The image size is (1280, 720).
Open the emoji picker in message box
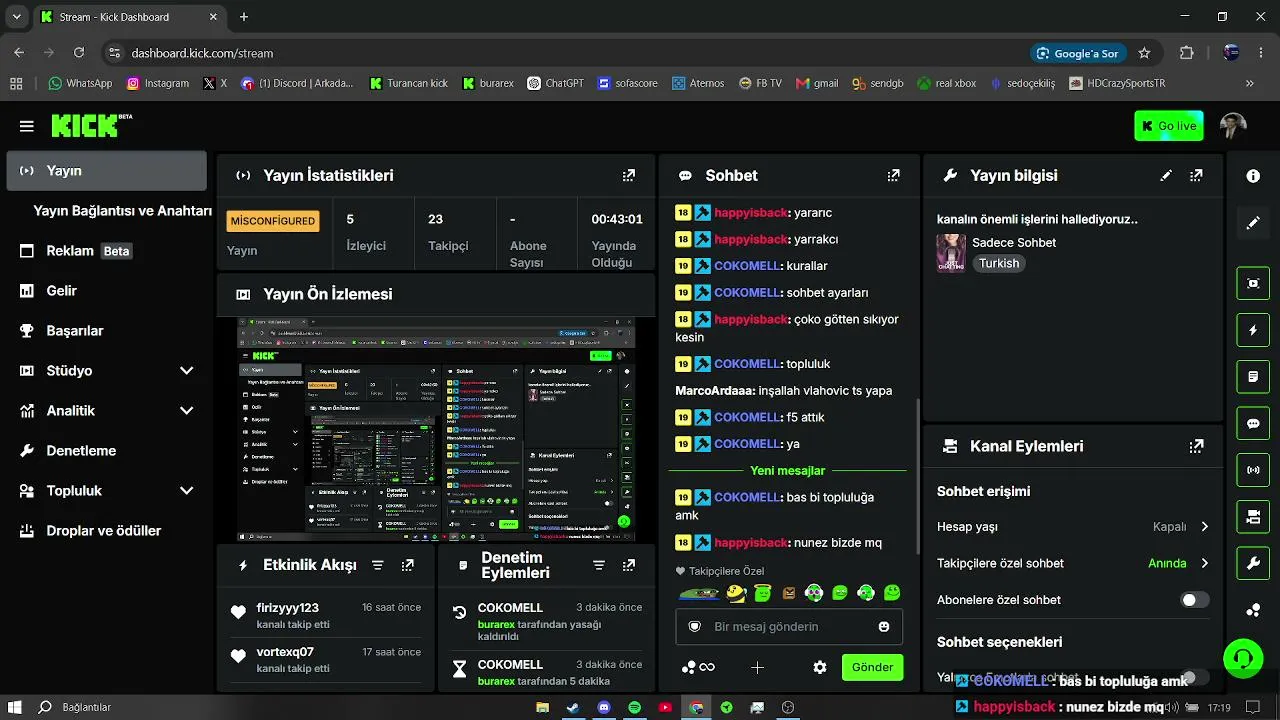pos(884,627)
